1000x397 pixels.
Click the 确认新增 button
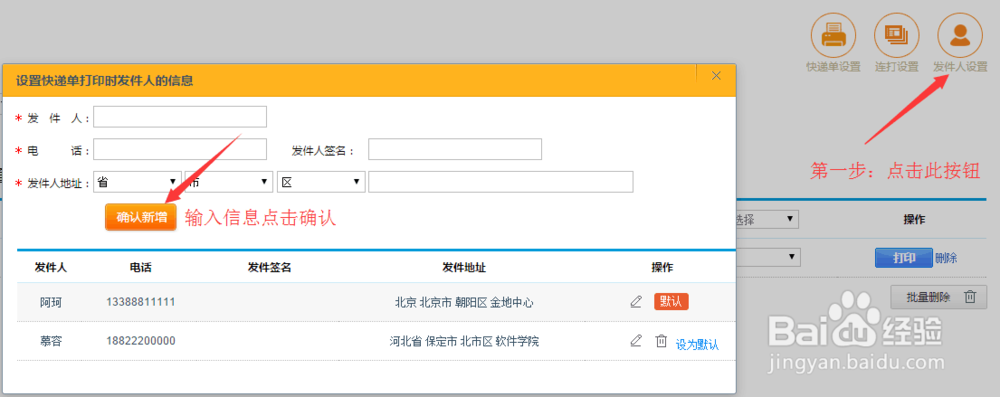coord(141,218)
